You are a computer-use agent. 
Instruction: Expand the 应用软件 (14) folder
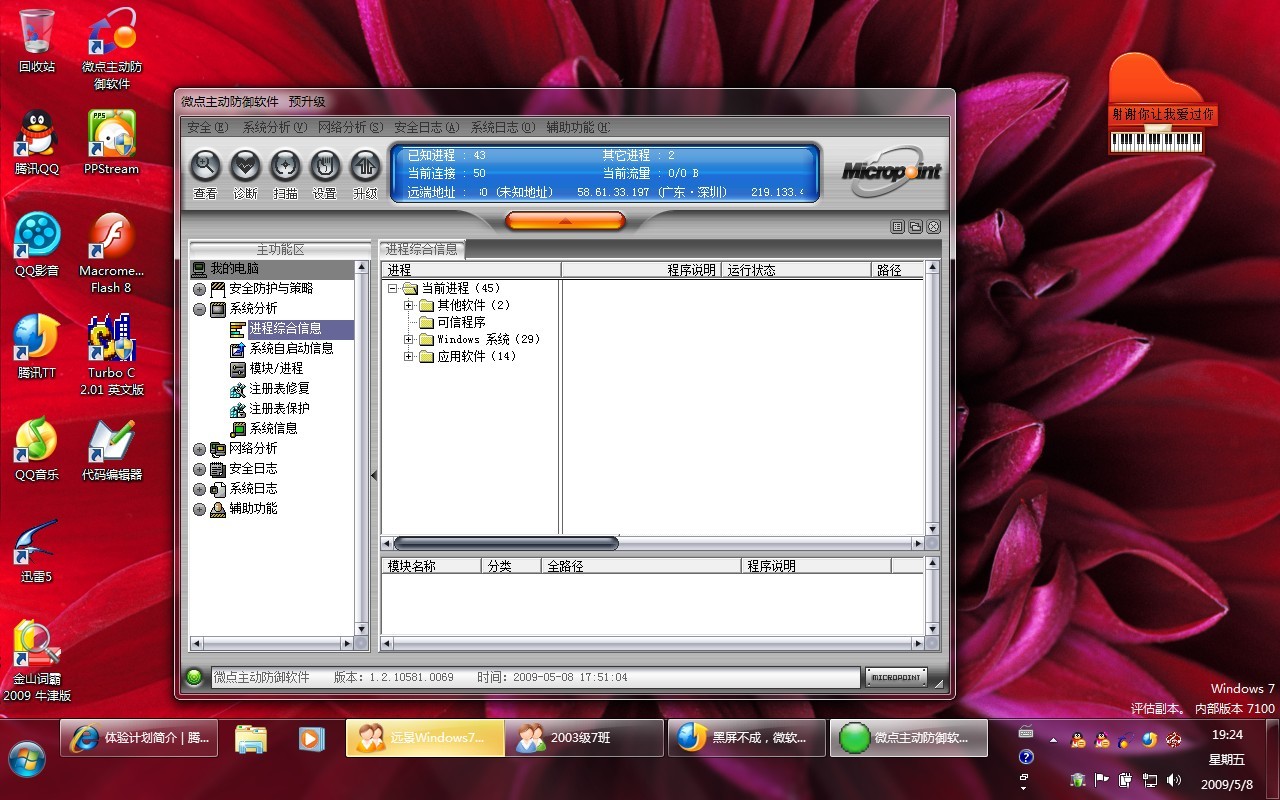409,356
